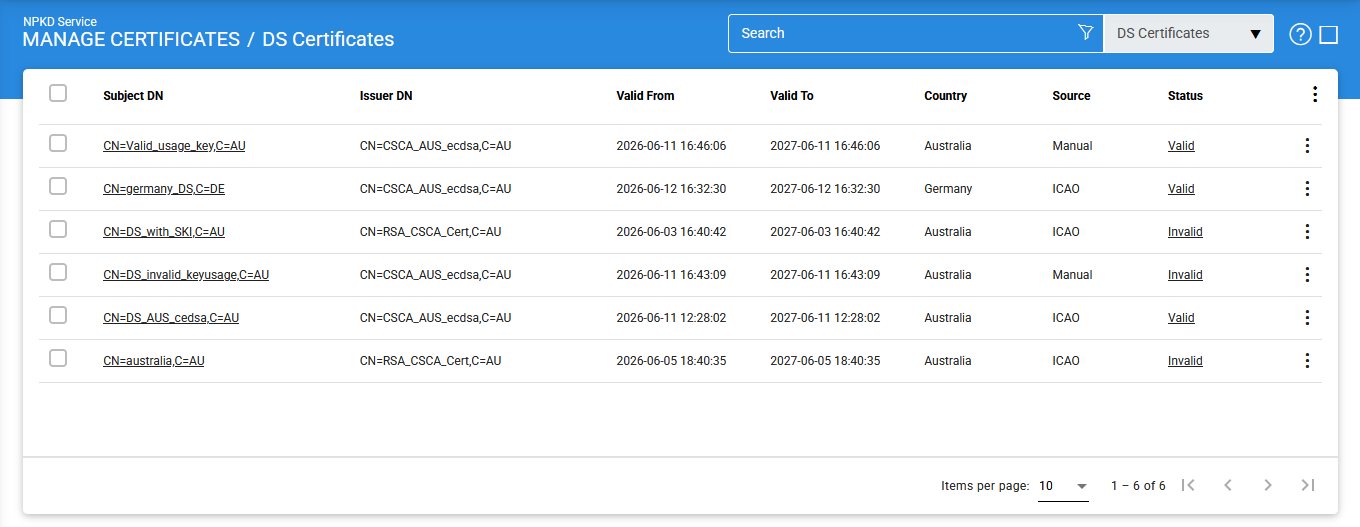Open CN=DS_AUS_cedsa,C=AU certificate link

pyautogui.click(x=171, y=318)
